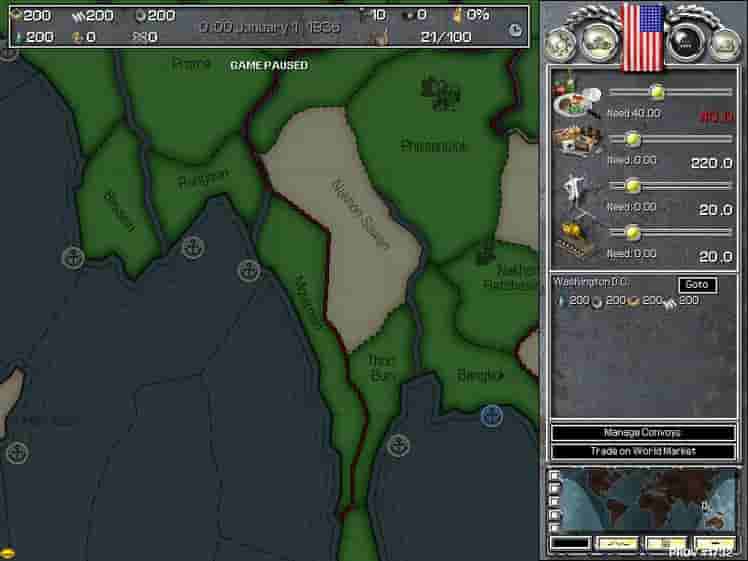Click the yellow-lit machinery icon beside the bottom slider

575,238
